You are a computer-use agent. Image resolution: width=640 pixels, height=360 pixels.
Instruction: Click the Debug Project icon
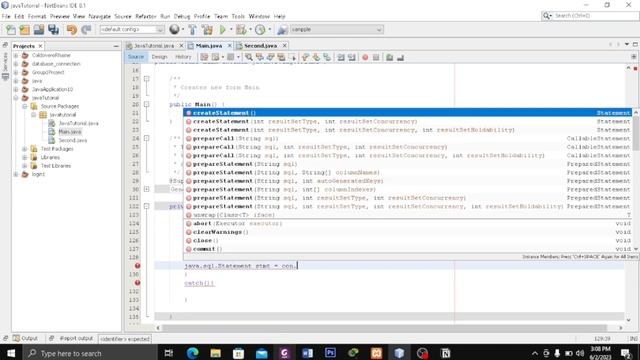(241, 30)
